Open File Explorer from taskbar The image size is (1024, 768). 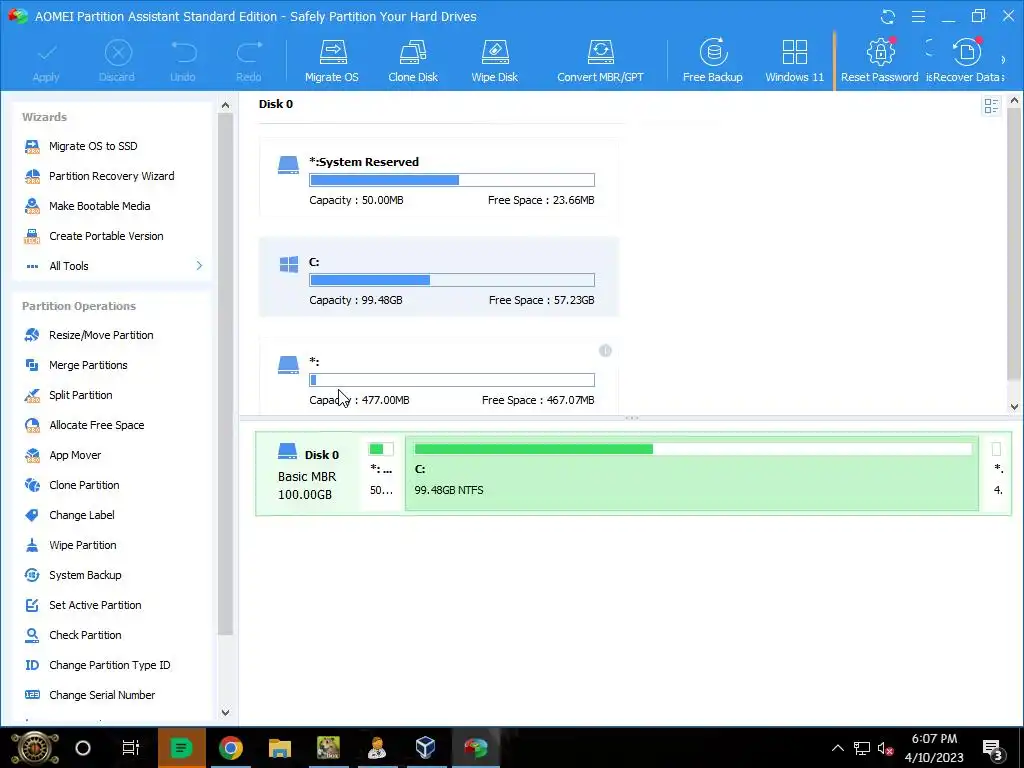(x=280, y=748)
